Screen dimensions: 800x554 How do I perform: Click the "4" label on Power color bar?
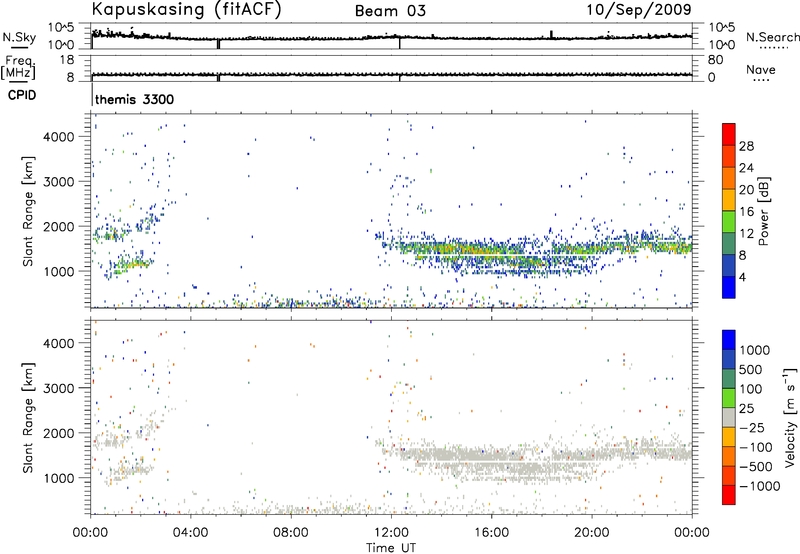(x=743, y=277)
